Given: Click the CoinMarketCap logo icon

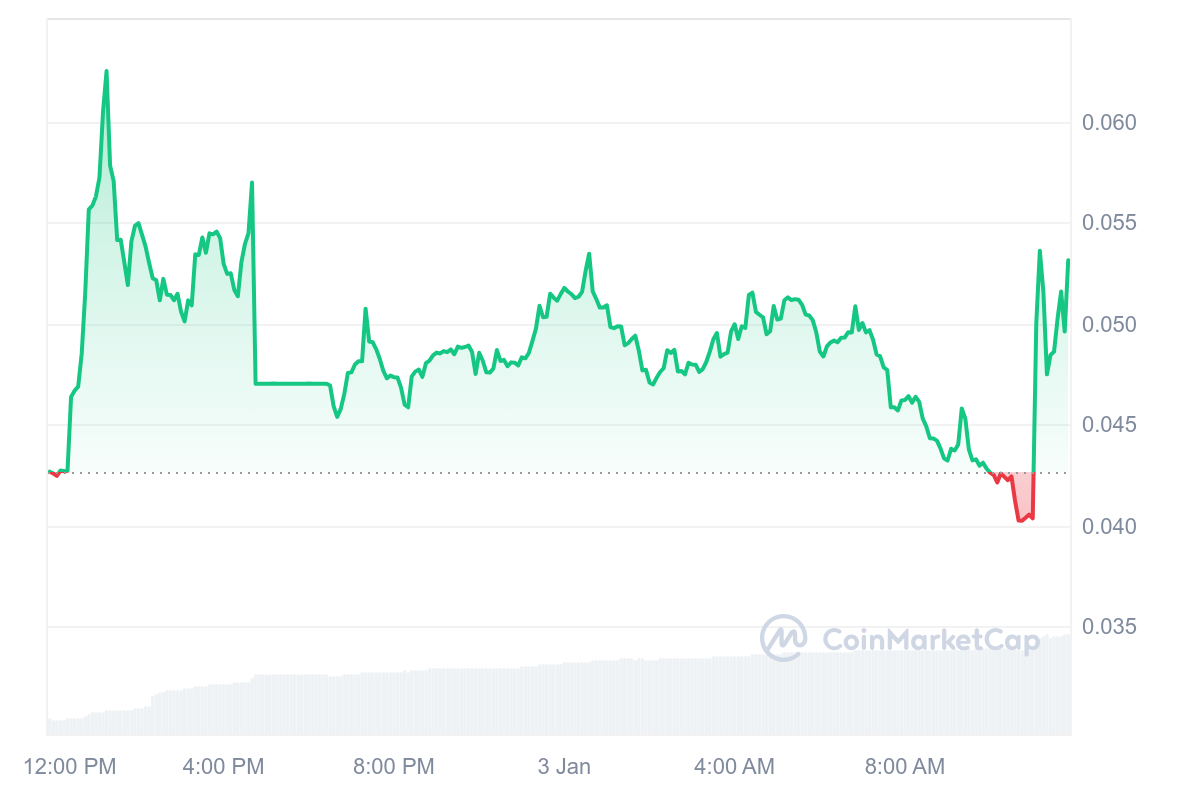Looking at the screenshot, I should point(784,638).
